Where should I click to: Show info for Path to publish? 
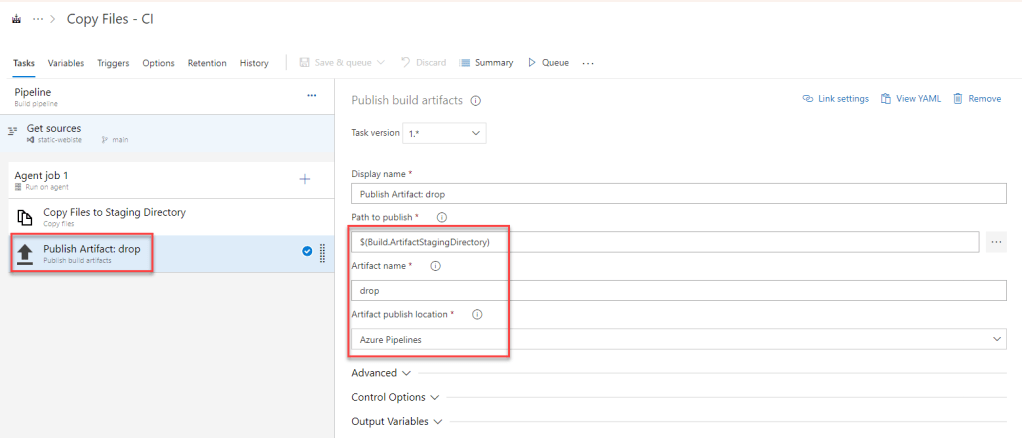click(x=442, y=217)
